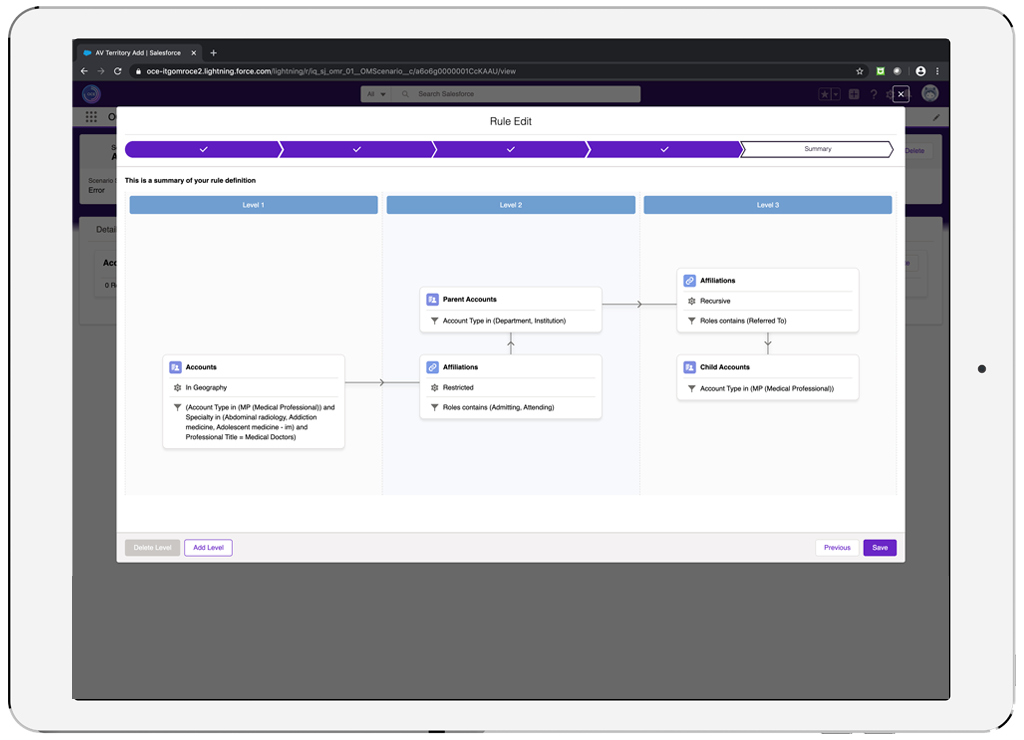Close the Rule Edit dialog with X

[901, 94]
